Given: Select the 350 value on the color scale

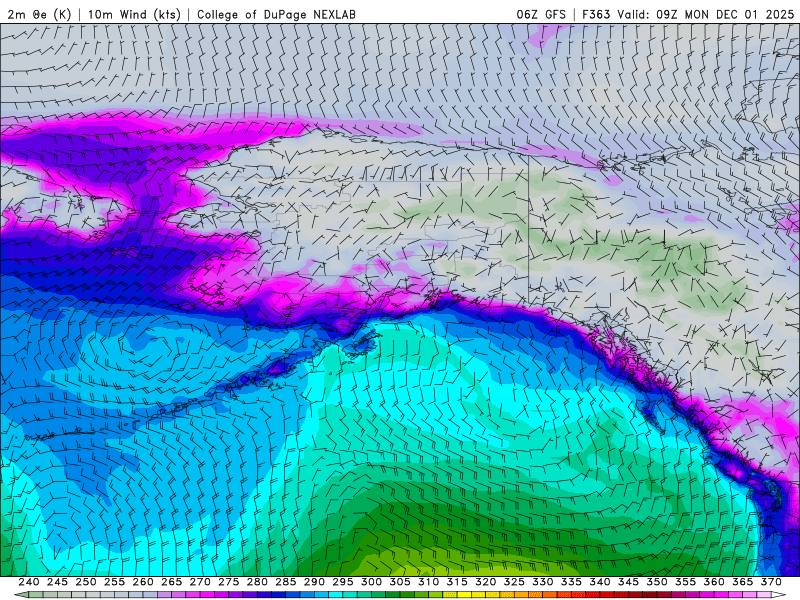Looking at the screenshot, I should [657, 582].
